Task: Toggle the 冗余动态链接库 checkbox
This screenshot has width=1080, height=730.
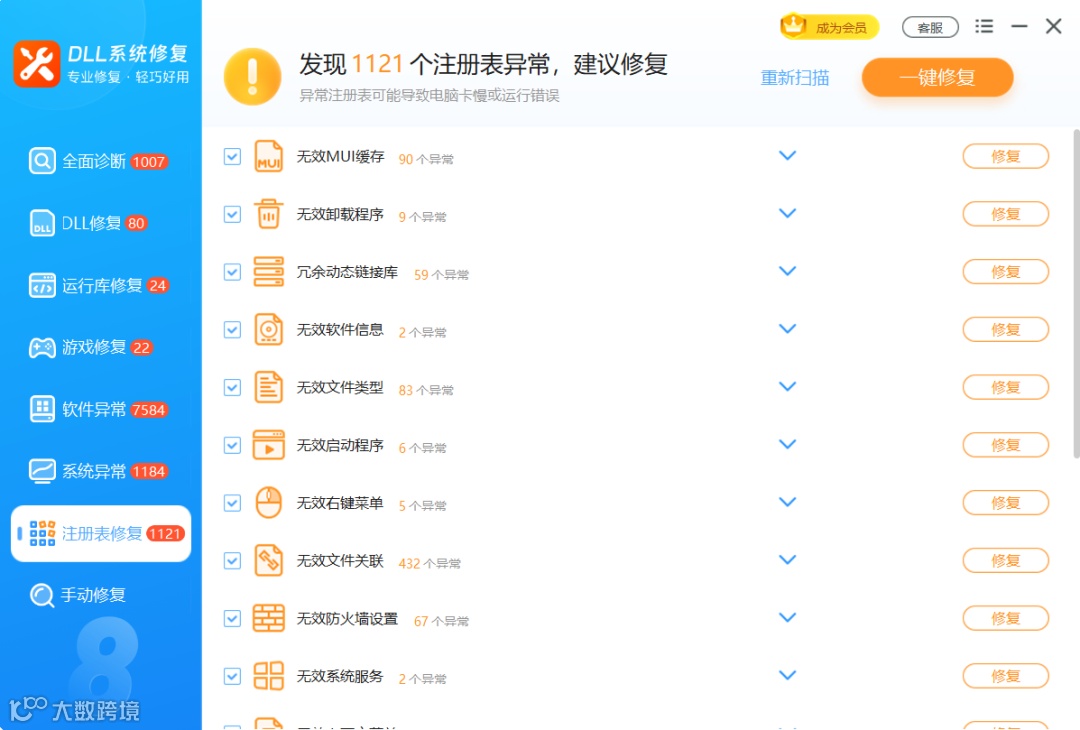Action: tap(232, 272)
